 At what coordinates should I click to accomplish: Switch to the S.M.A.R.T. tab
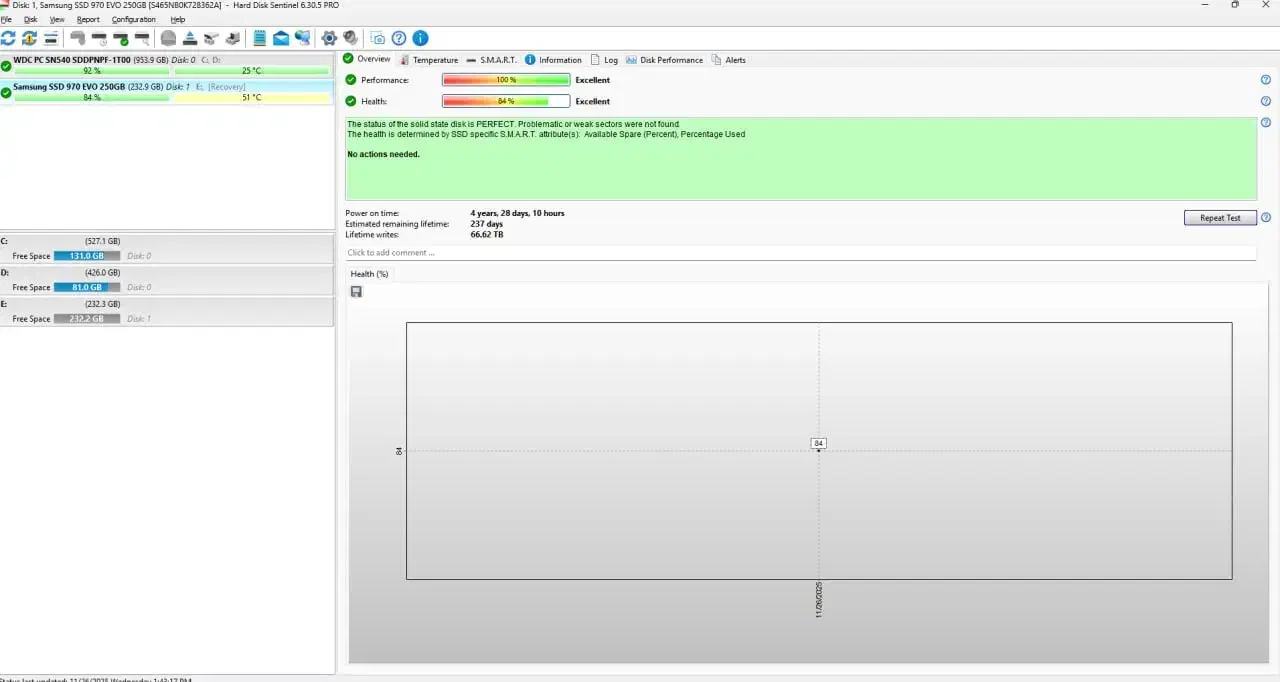[492, 60]
